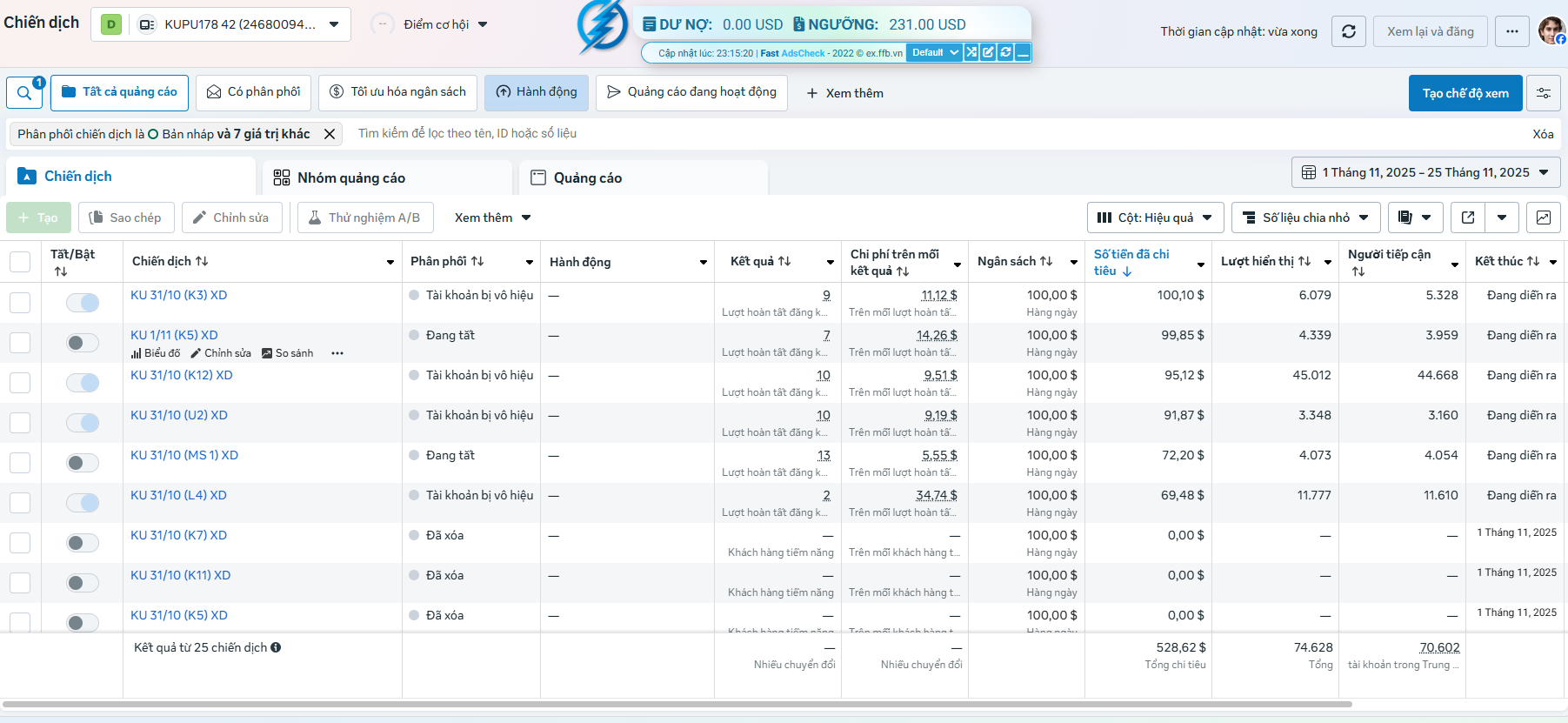Sort by Kết quả column header

761,261
